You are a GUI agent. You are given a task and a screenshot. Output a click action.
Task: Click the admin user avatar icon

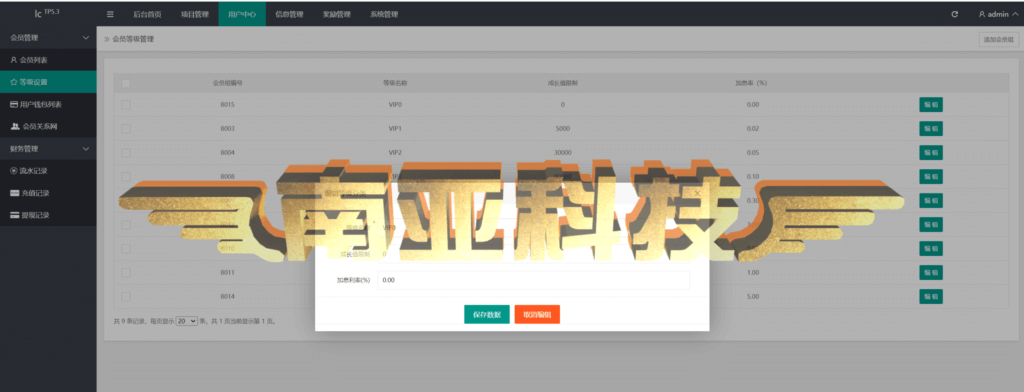coord(982,14)
